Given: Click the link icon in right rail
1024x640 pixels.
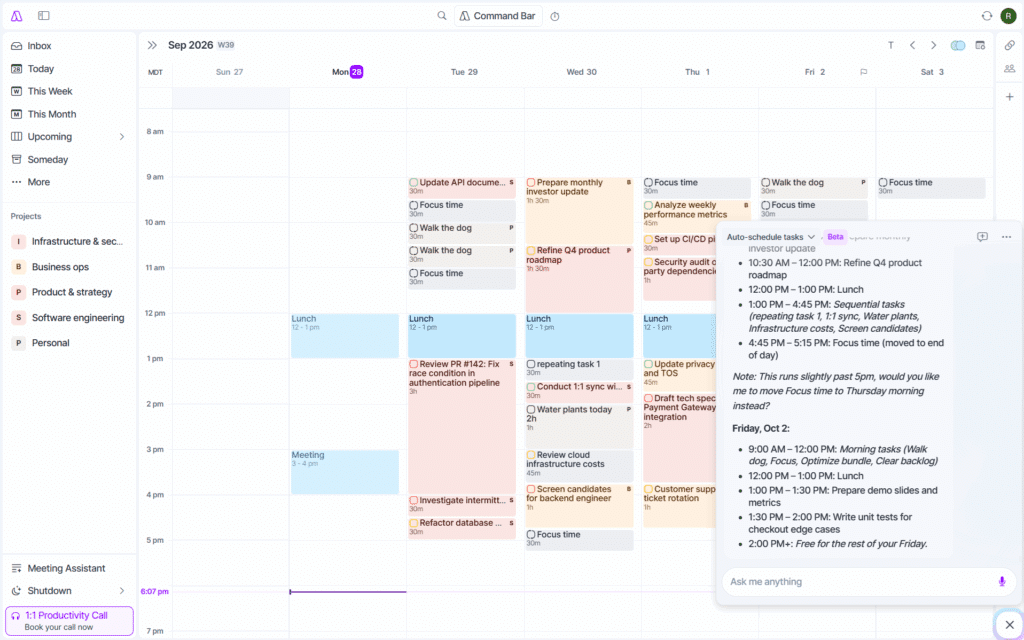Looking at the screenshot, I should point(1010,45).
